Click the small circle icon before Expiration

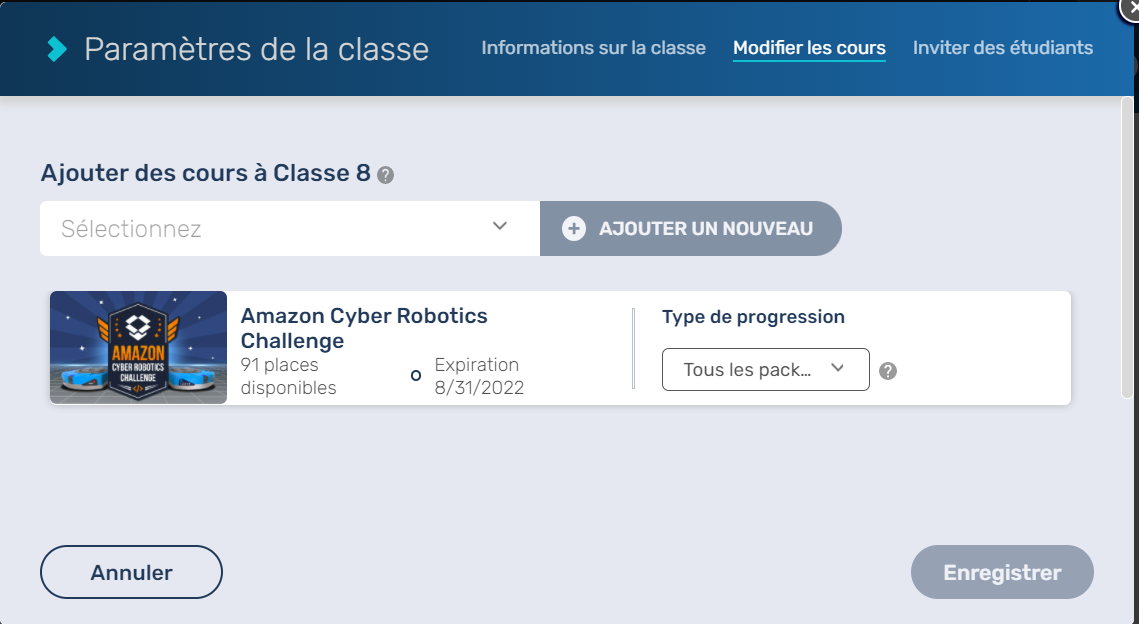[x=416, y=376]
